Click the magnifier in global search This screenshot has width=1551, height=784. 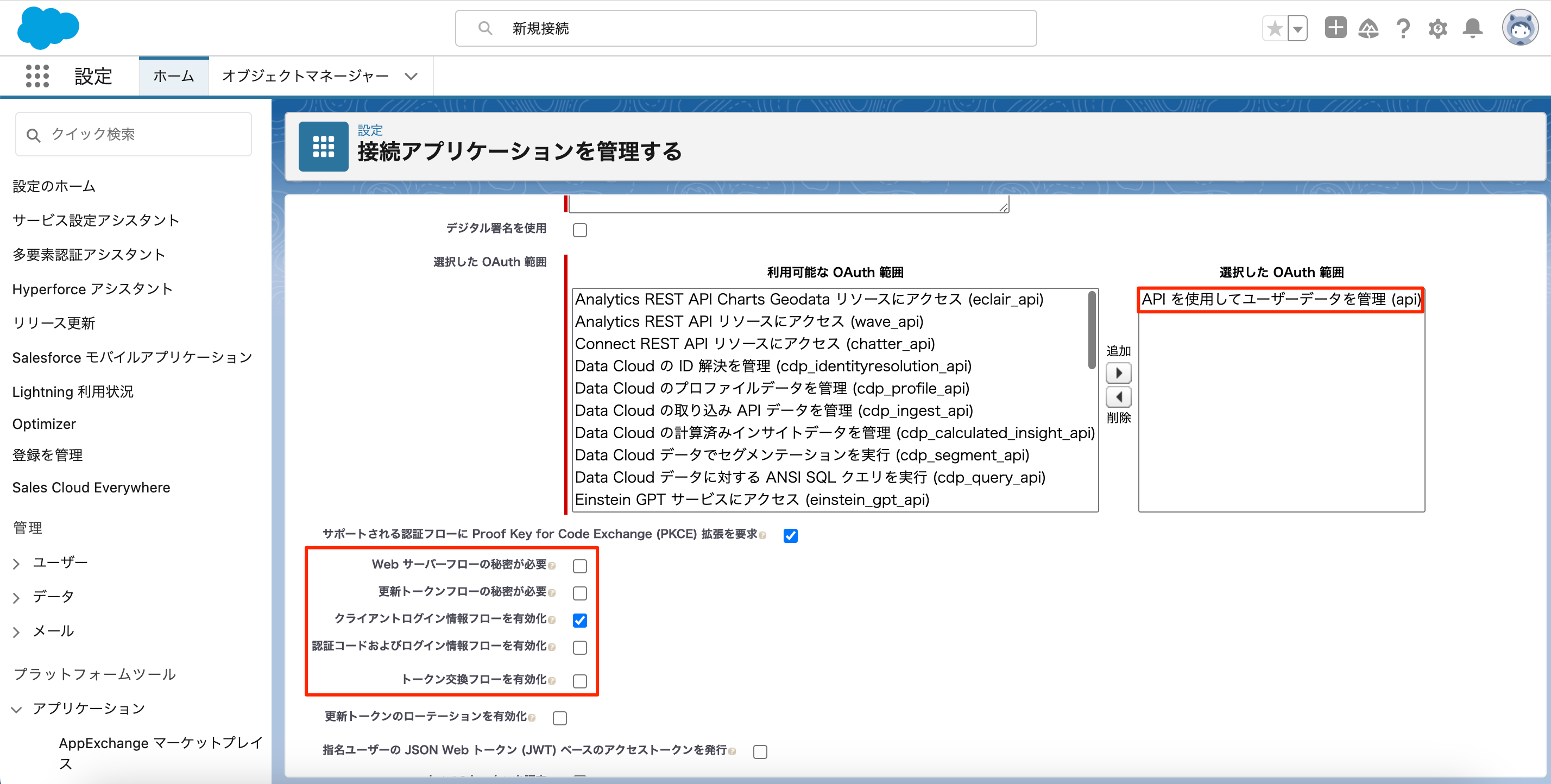point(486,28)
